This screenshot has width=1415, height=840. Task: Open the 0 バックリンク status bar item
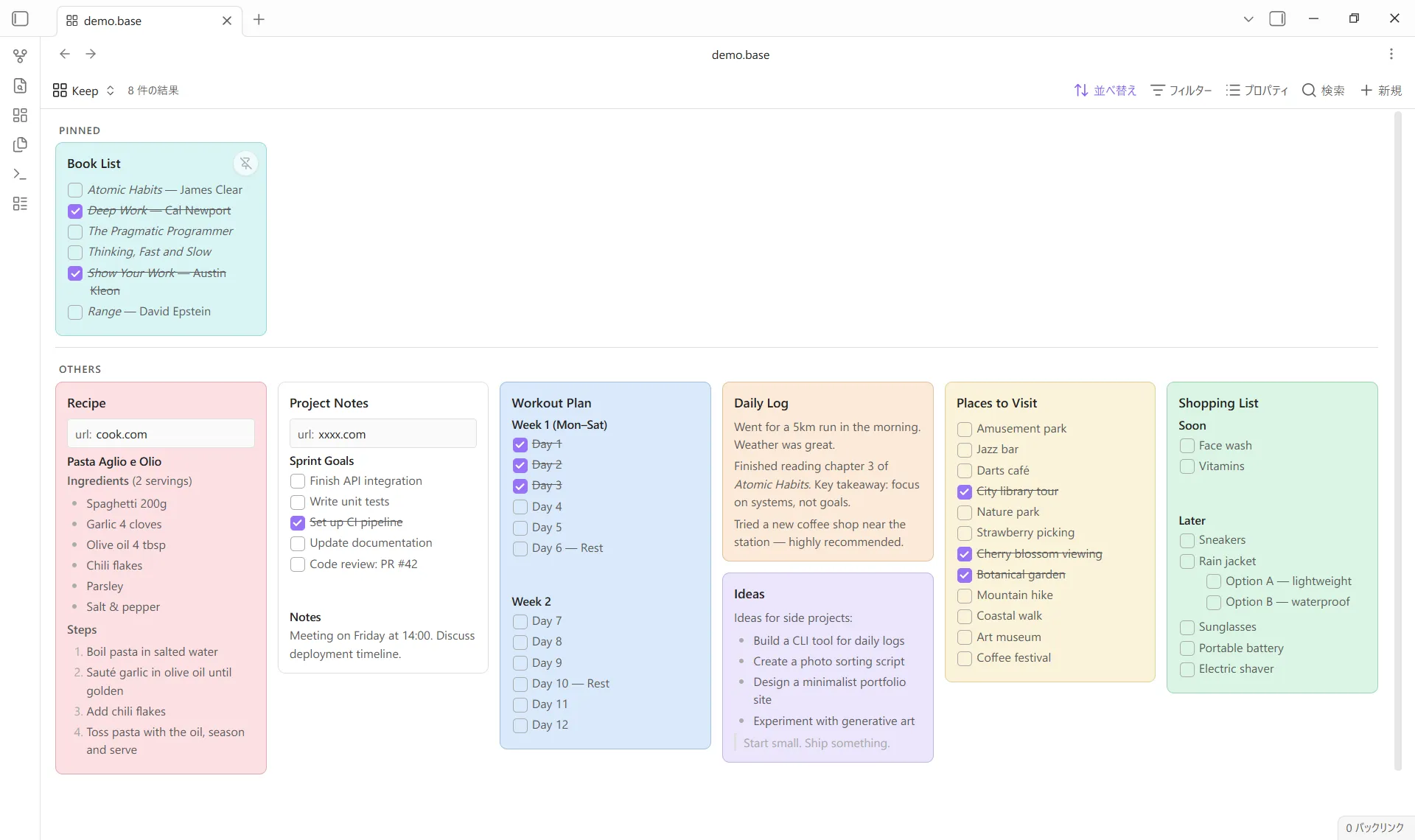tap(1374, 827)
